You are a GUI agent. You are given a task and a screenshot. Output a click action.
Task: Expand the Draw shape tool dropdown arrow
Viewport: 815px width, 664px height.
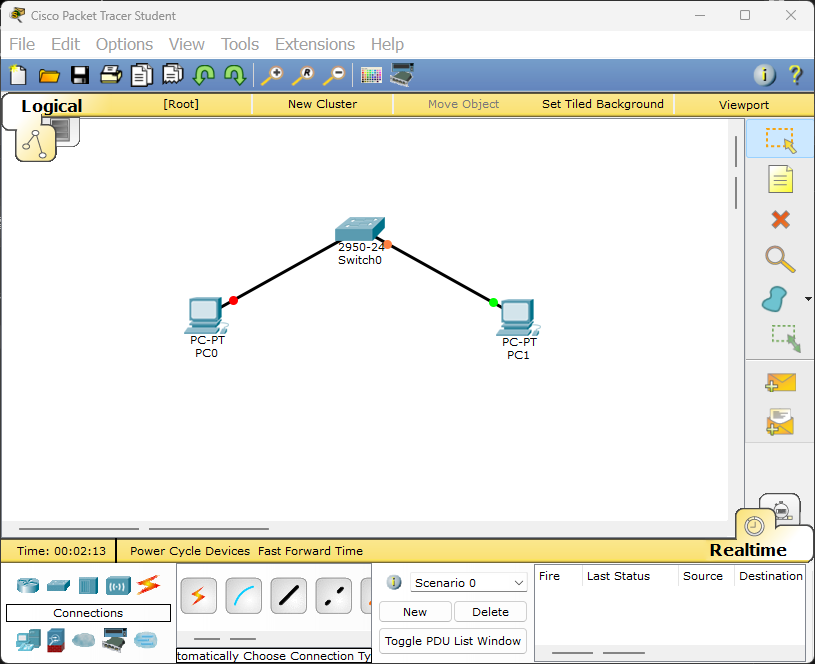808,299
